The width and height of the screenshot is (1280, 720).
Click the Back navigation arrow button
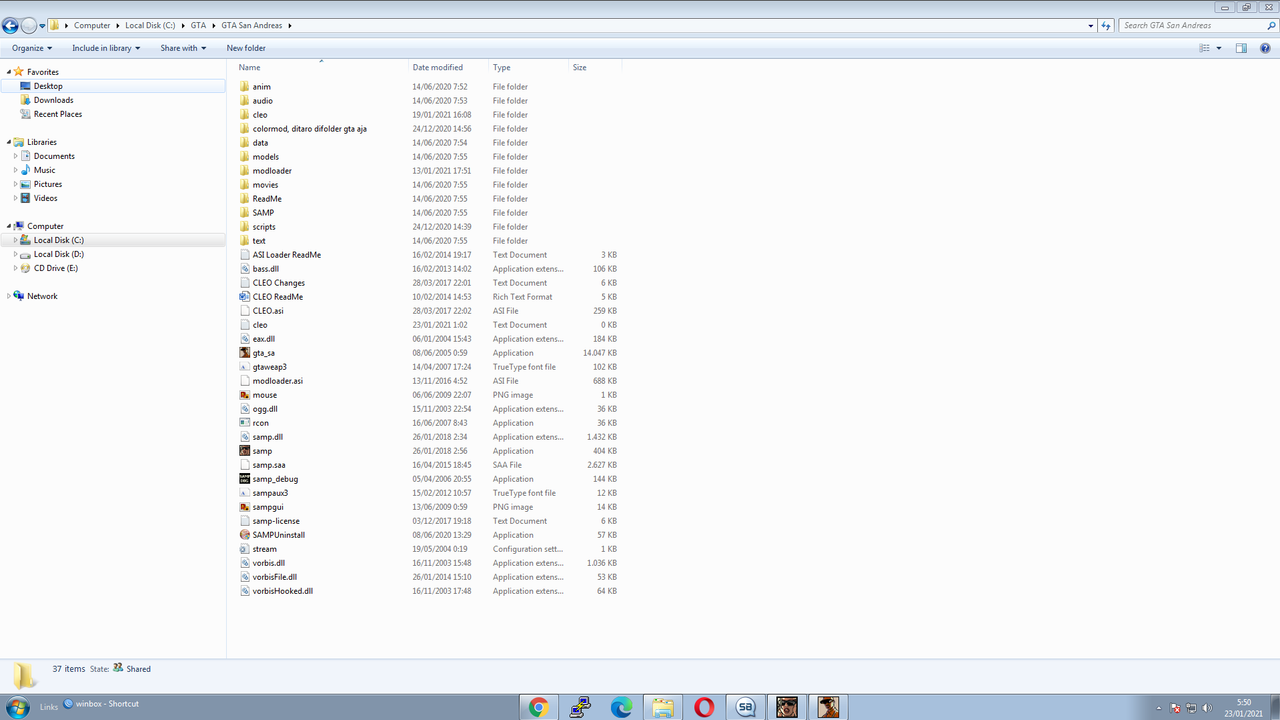click(10, 25)
